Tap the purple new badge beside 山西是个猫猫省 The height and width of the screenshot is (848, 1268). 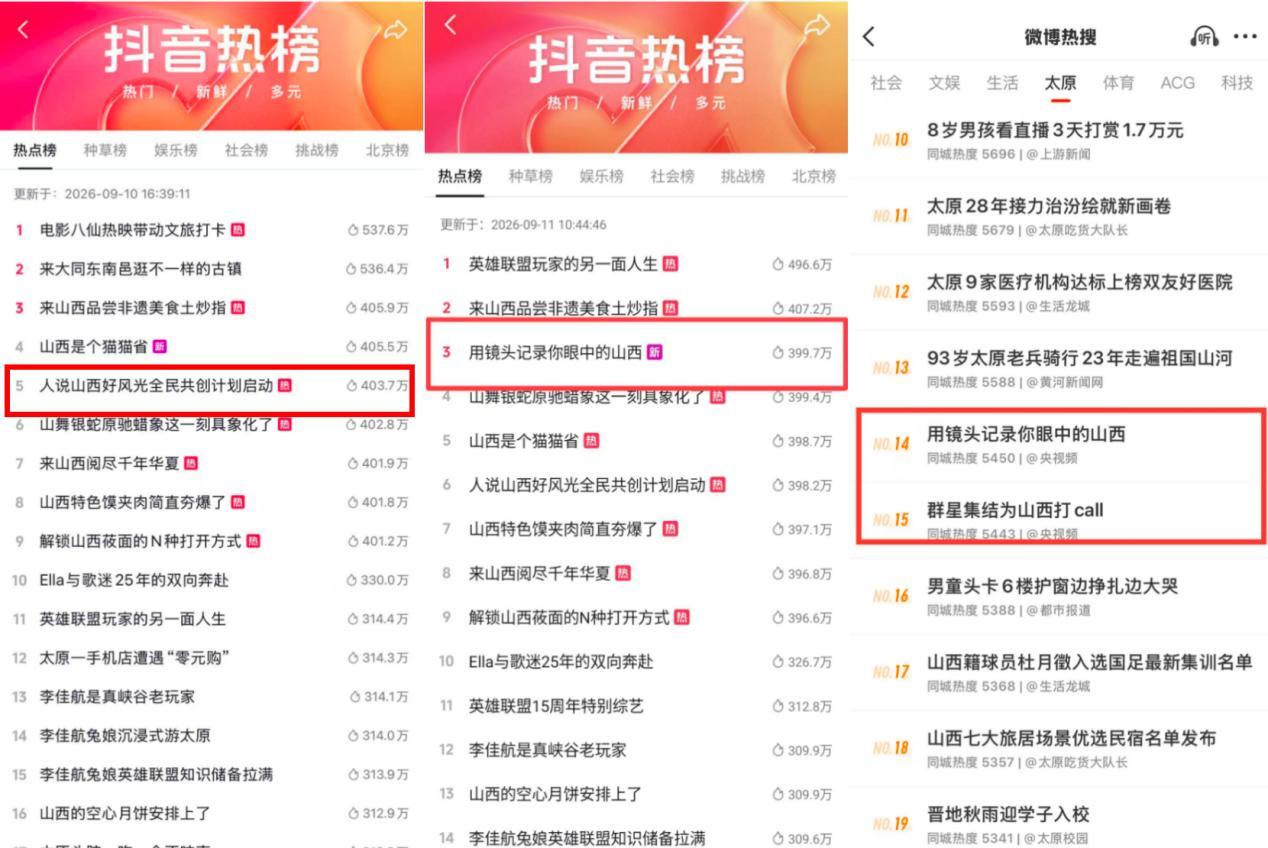[158, 347]
